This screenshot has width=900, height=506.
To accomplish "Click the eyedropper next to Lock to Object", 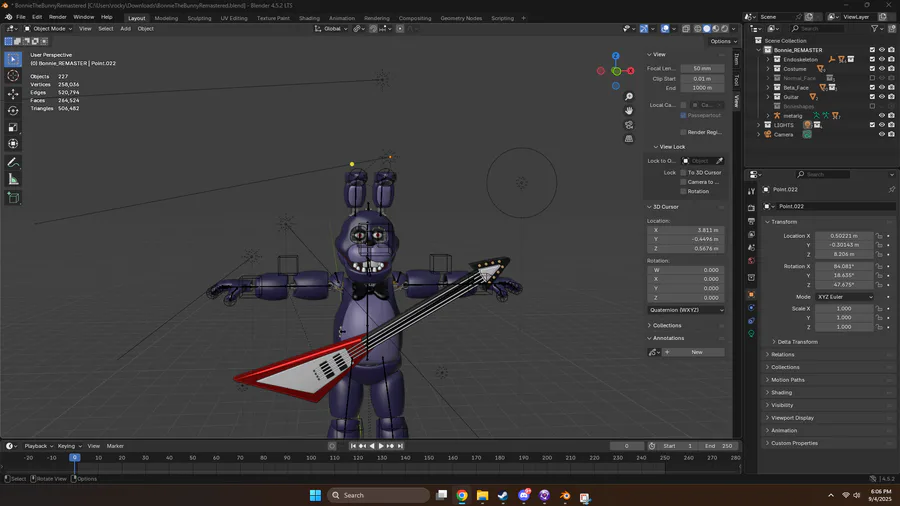I will point(719,161).
